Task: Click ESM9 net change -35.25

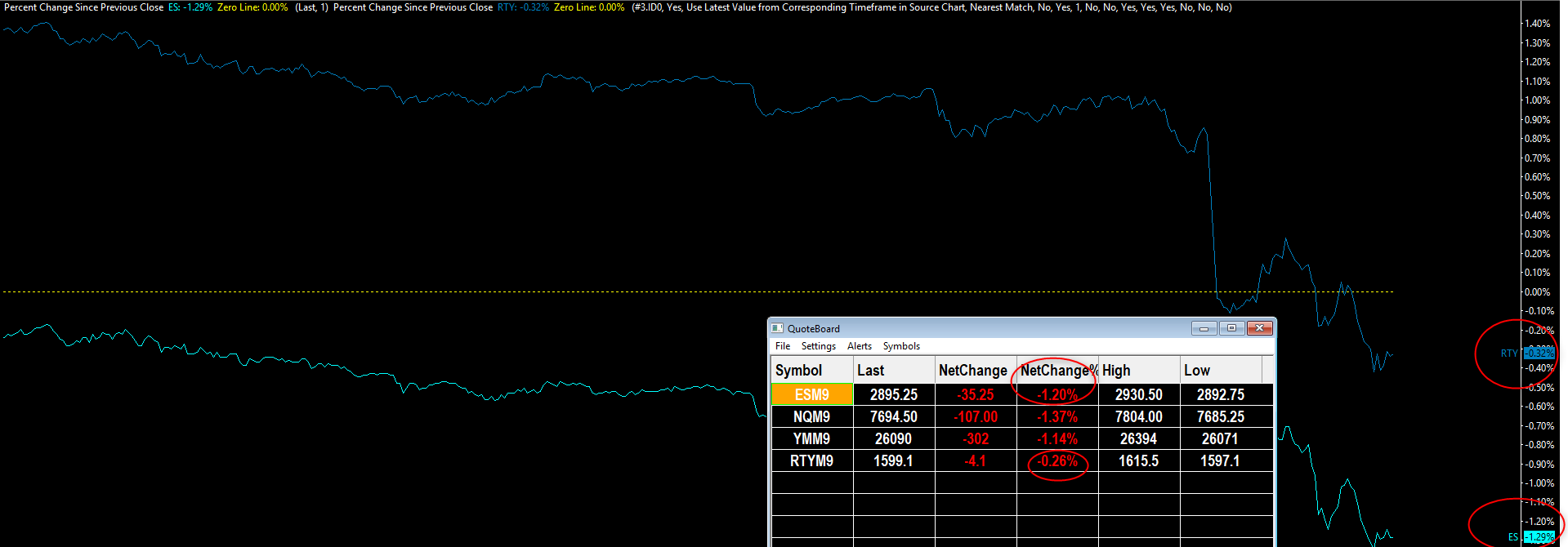Action: click(x=976, y=394)
